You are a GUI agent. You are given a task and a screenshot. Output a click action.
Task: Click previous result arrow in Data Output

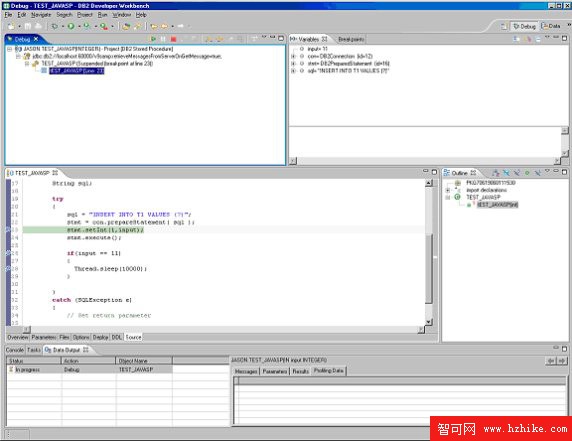(551, 361)
